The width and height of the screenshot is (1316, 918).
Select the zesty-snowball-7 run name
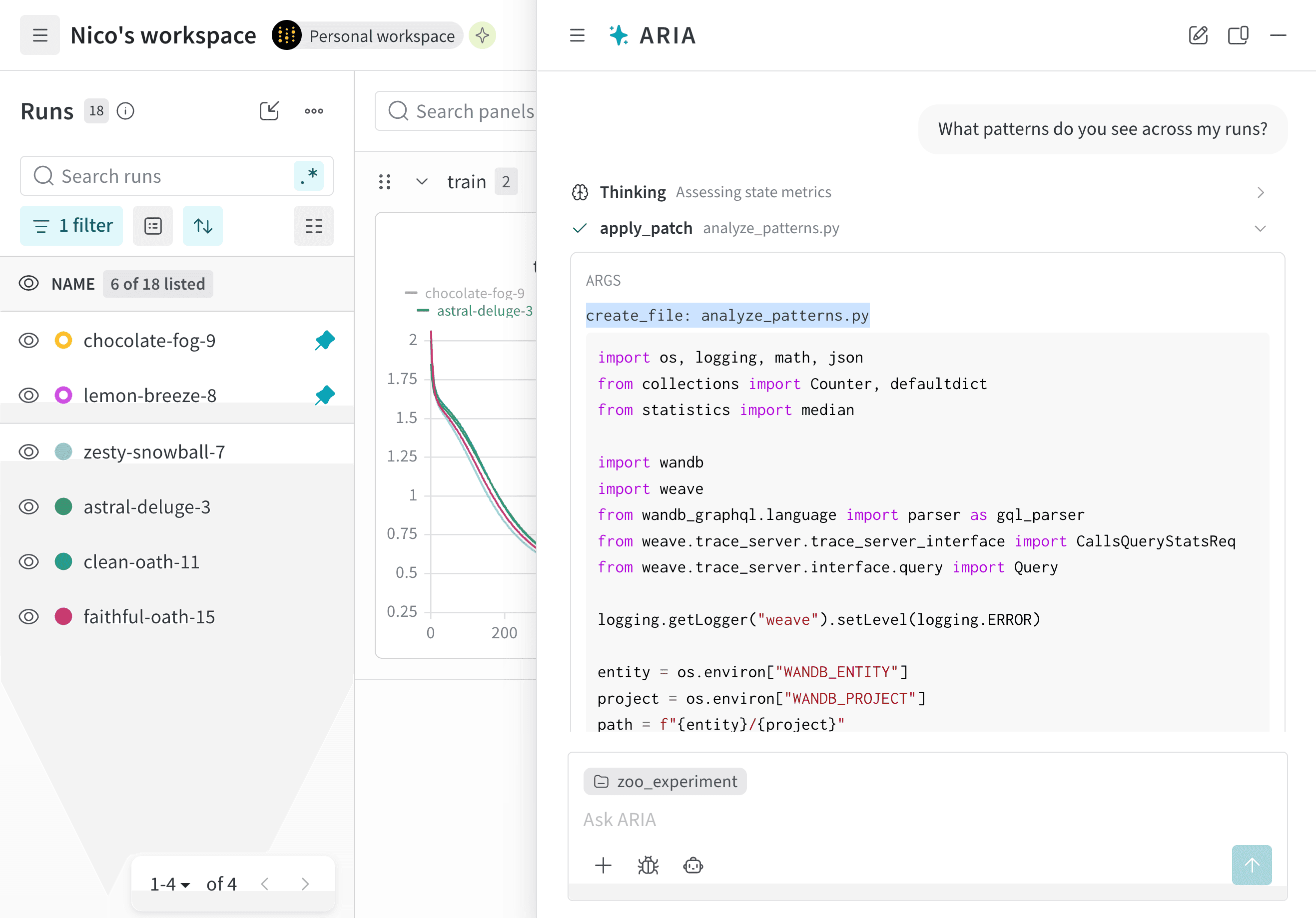click(154, 452)
